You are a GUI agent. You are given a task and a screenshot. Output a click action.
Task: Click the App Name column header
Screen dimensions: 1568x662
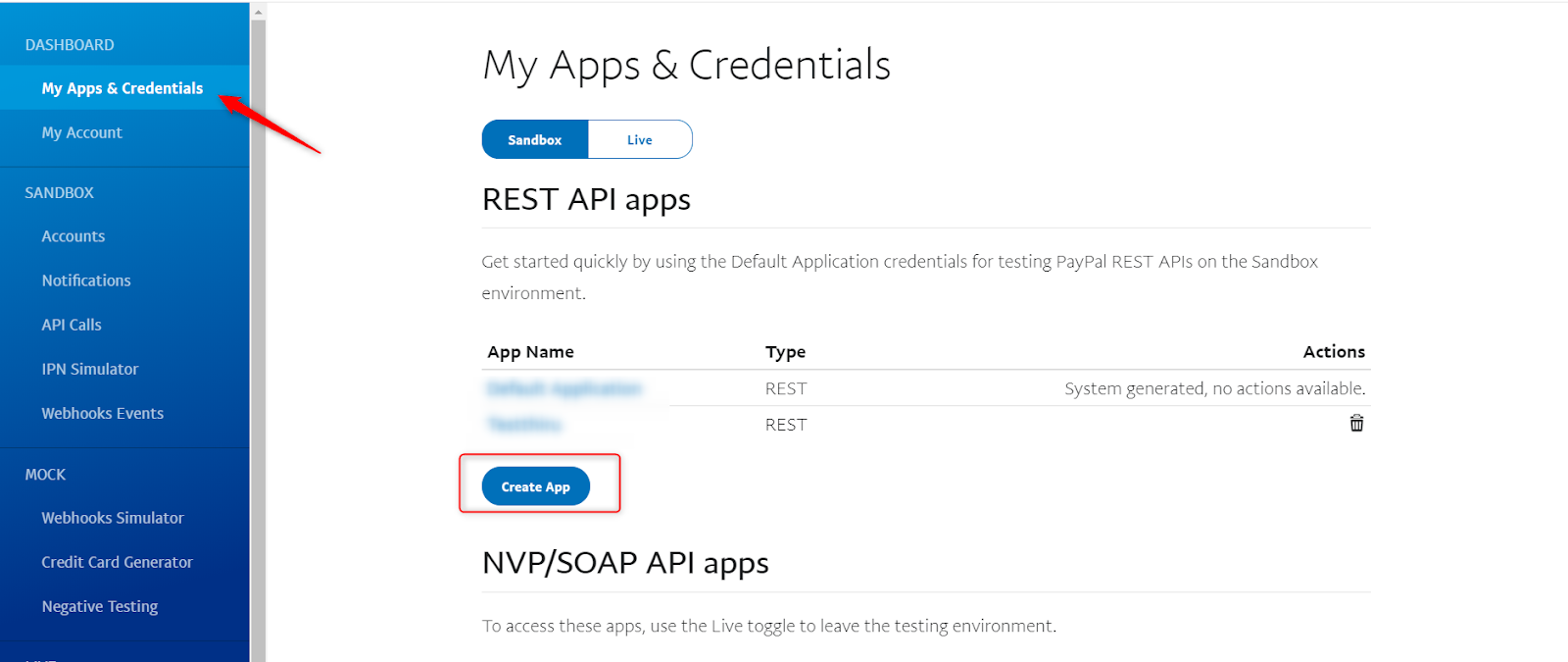point(531,351)
